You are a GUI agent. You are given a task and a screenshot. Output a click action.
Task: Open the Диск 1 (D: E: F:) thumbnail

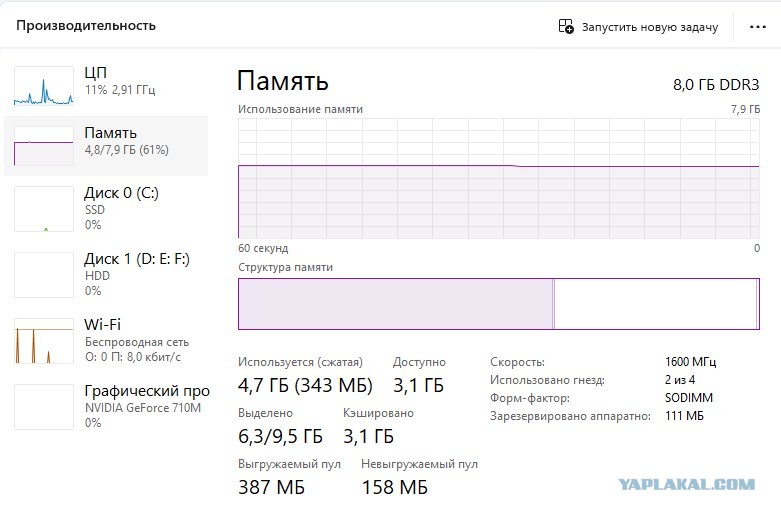[x=44, y=275]
